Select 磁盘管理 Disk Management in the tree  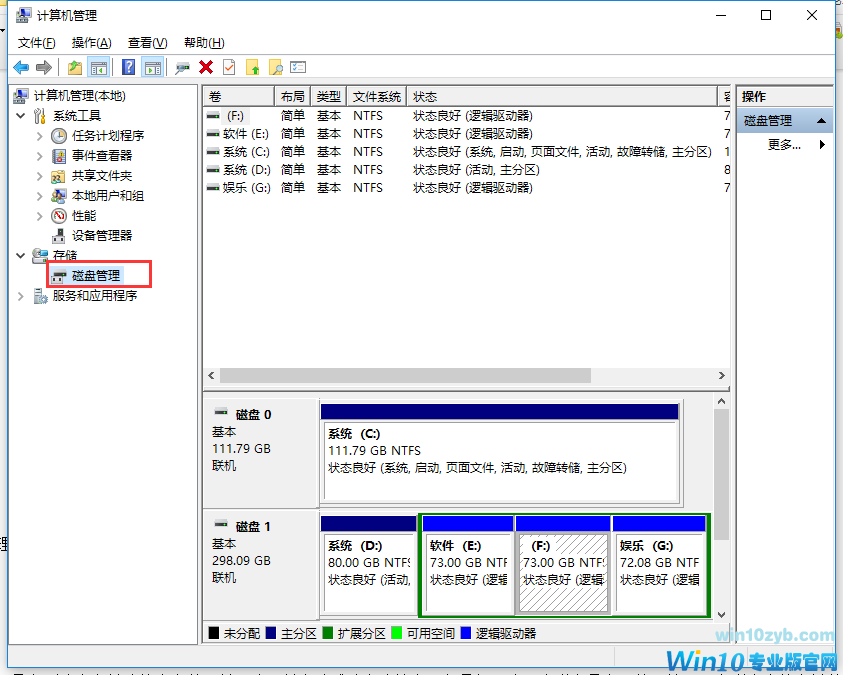point(96,275)
